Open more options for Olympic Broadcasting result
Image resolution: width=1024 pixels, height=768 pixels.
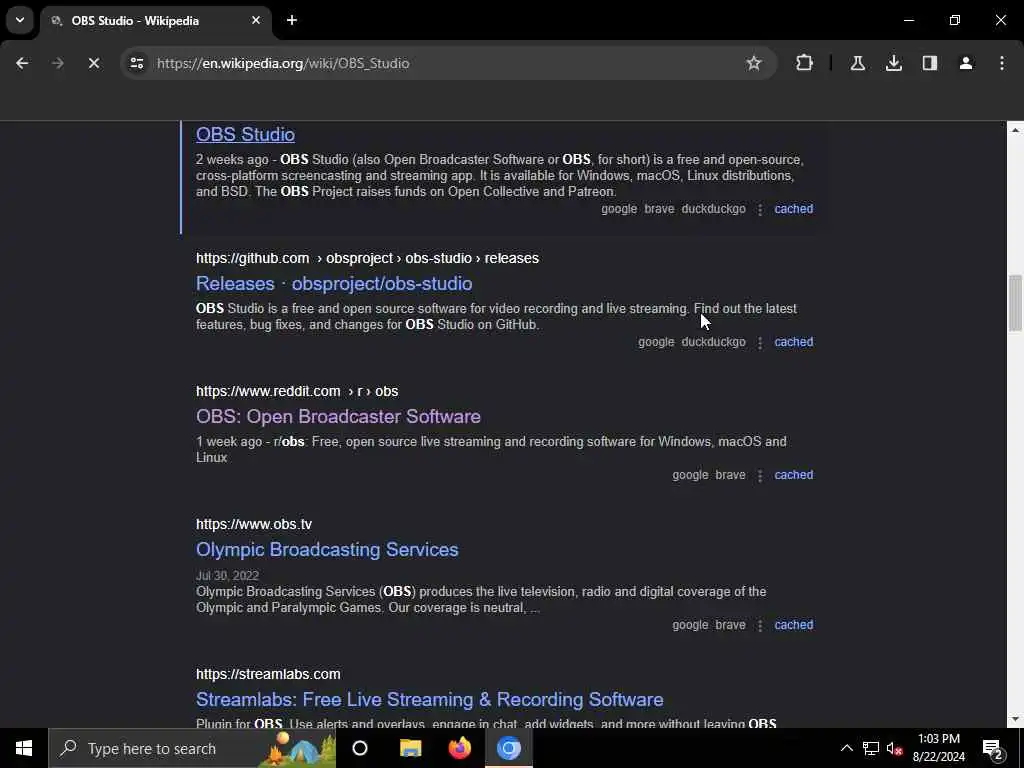click(x=760, y=626)
